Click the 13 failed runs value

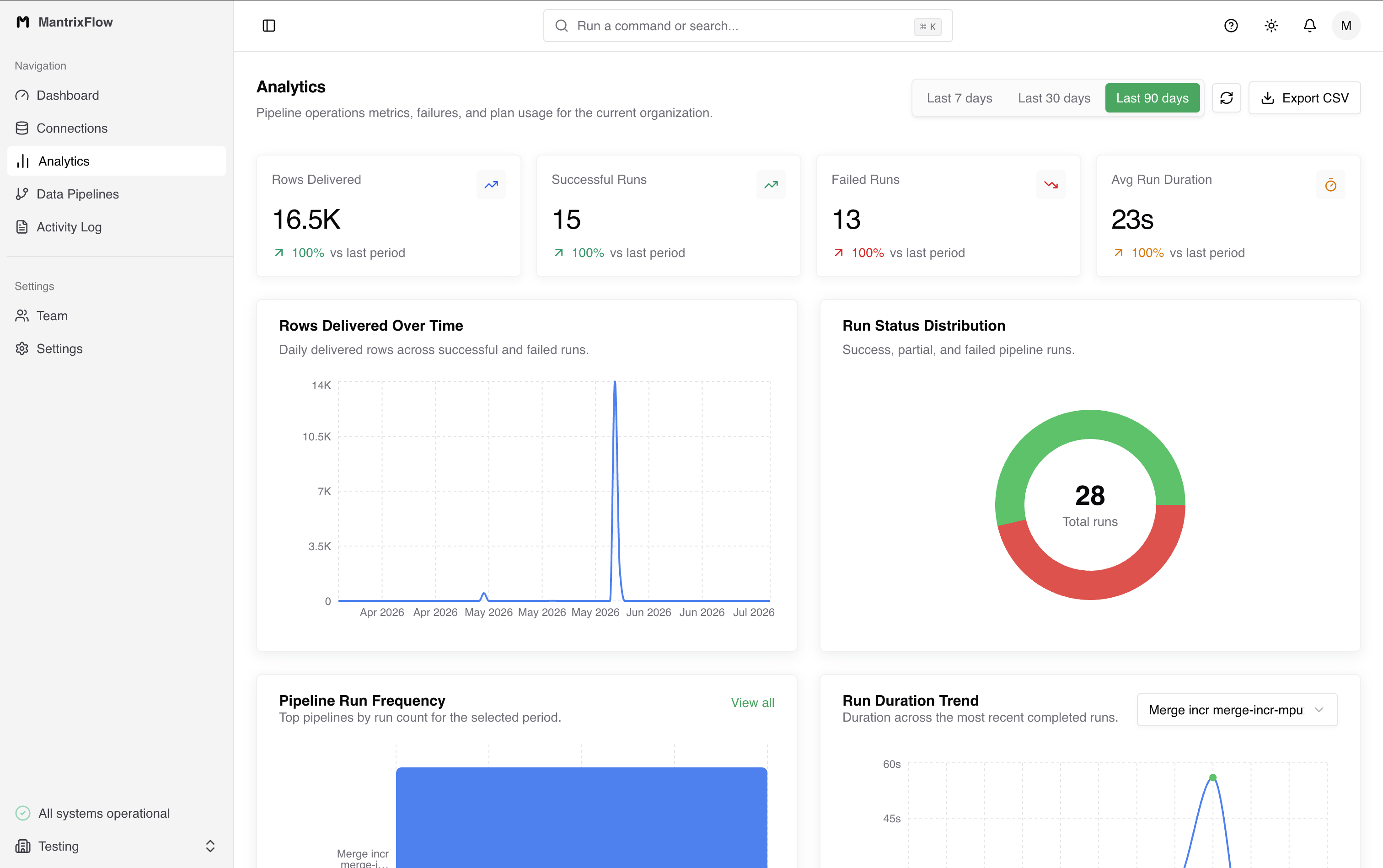point(846,220)
